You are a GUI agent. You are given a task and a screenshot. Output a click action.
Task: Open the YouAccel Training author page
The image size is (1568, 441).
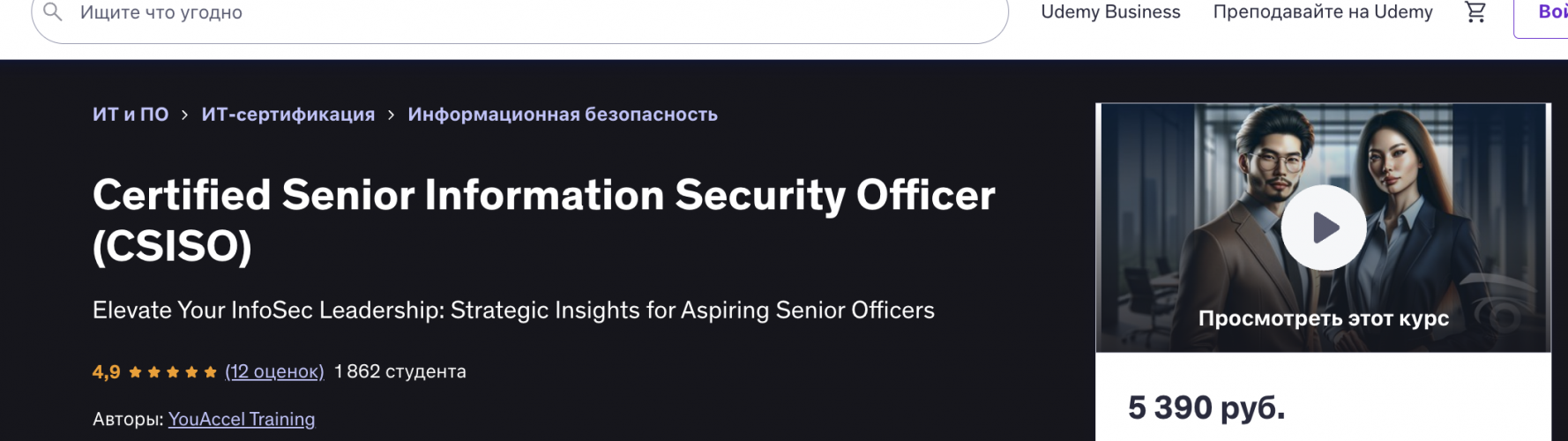coord(242,419)
